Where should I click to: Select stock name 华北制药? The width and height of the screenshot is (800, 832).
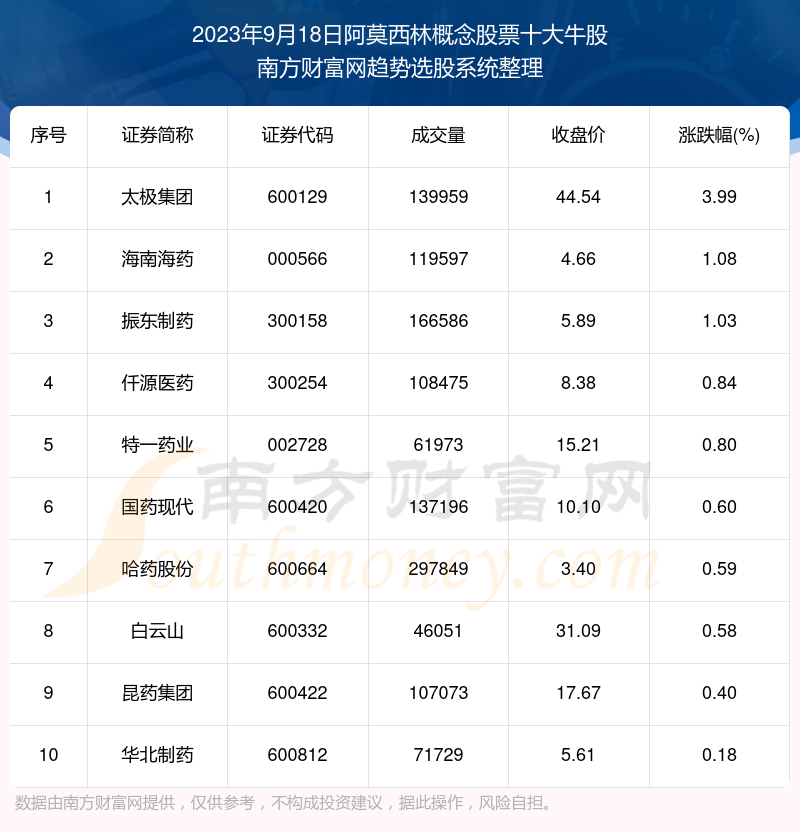tap(157, 755)
